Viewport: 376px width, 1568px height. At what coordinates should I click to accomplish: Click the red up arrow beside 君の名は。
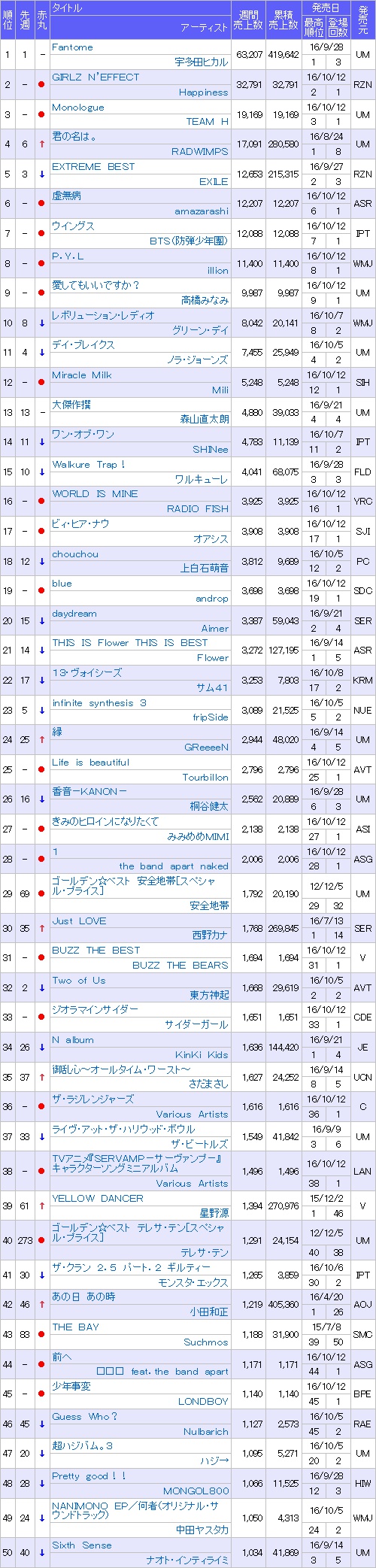(x=41, y=144)
